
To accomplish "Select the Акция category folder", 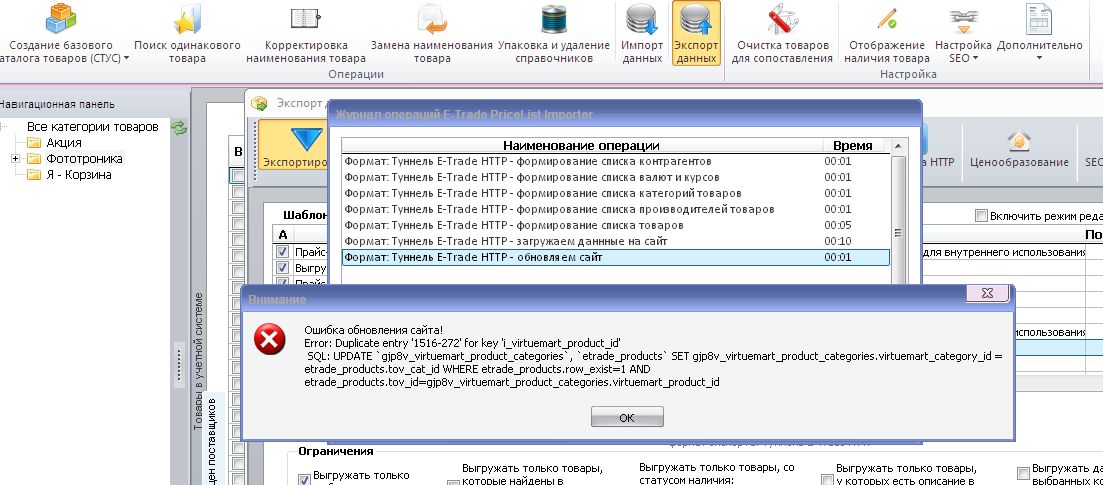I will [x=63, y=143].
